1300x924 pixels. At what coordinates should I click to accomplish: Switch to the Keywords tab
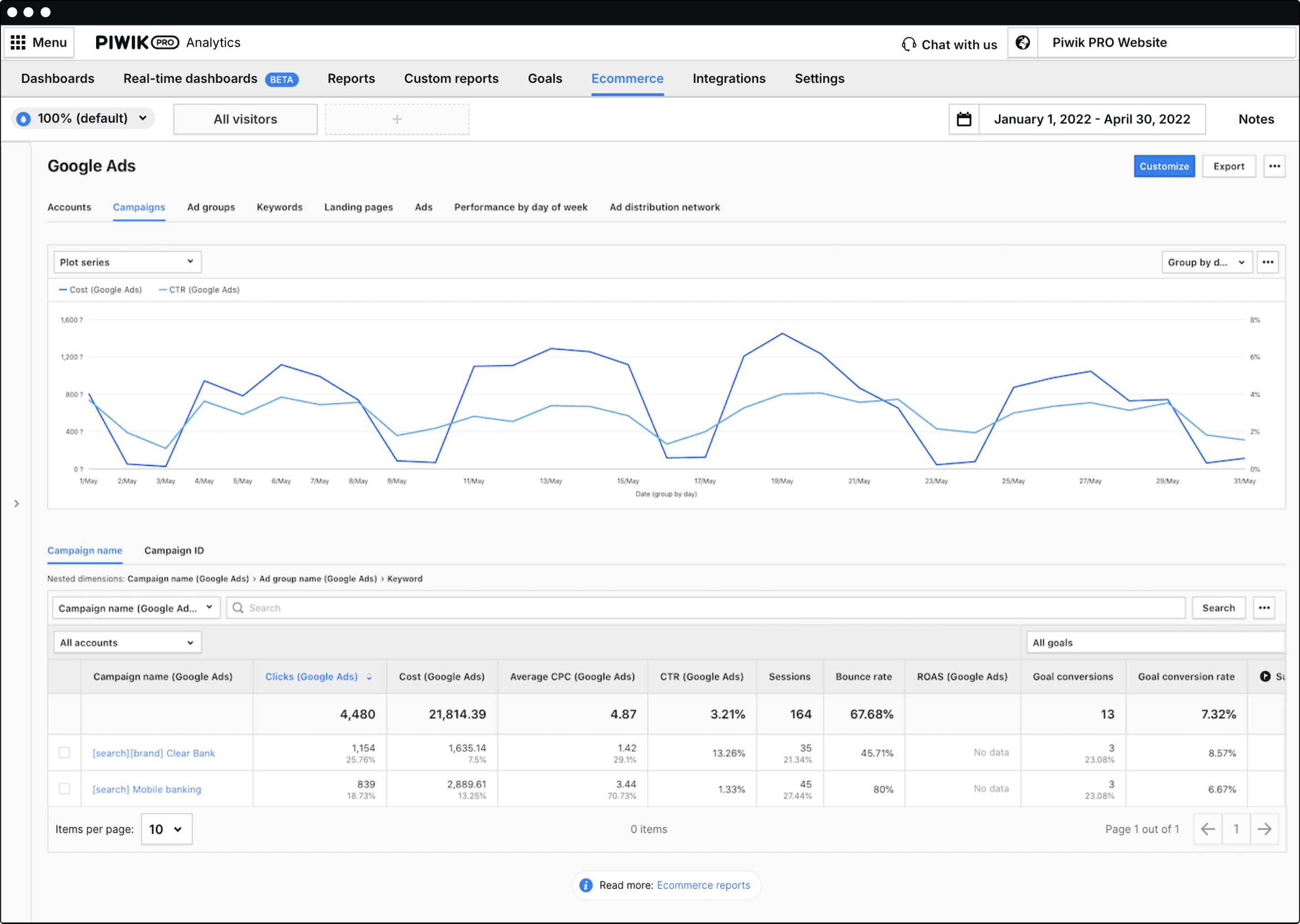(x=279, y=207)
